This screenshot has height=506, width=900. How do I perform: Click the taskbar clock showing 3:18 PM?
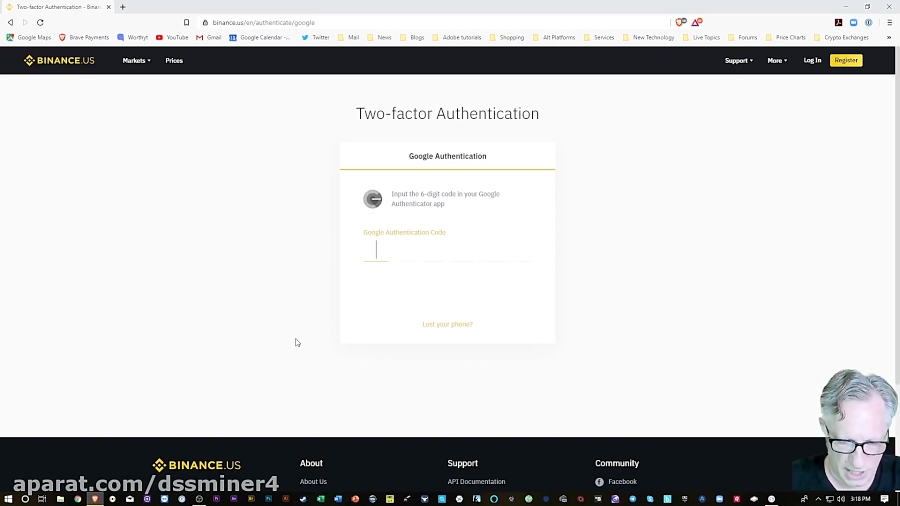point(860,499)
